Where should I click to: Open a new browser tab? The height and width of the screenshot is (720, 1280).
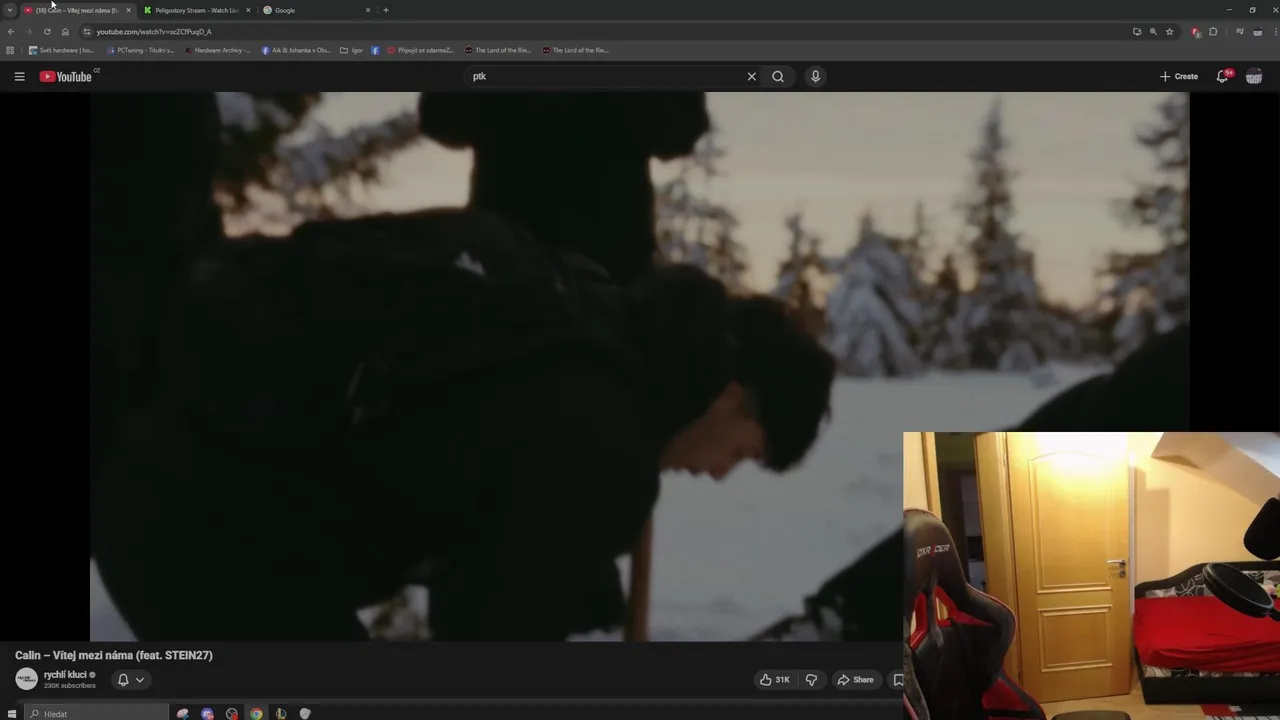pyautogui.click(x=386, y=10)
